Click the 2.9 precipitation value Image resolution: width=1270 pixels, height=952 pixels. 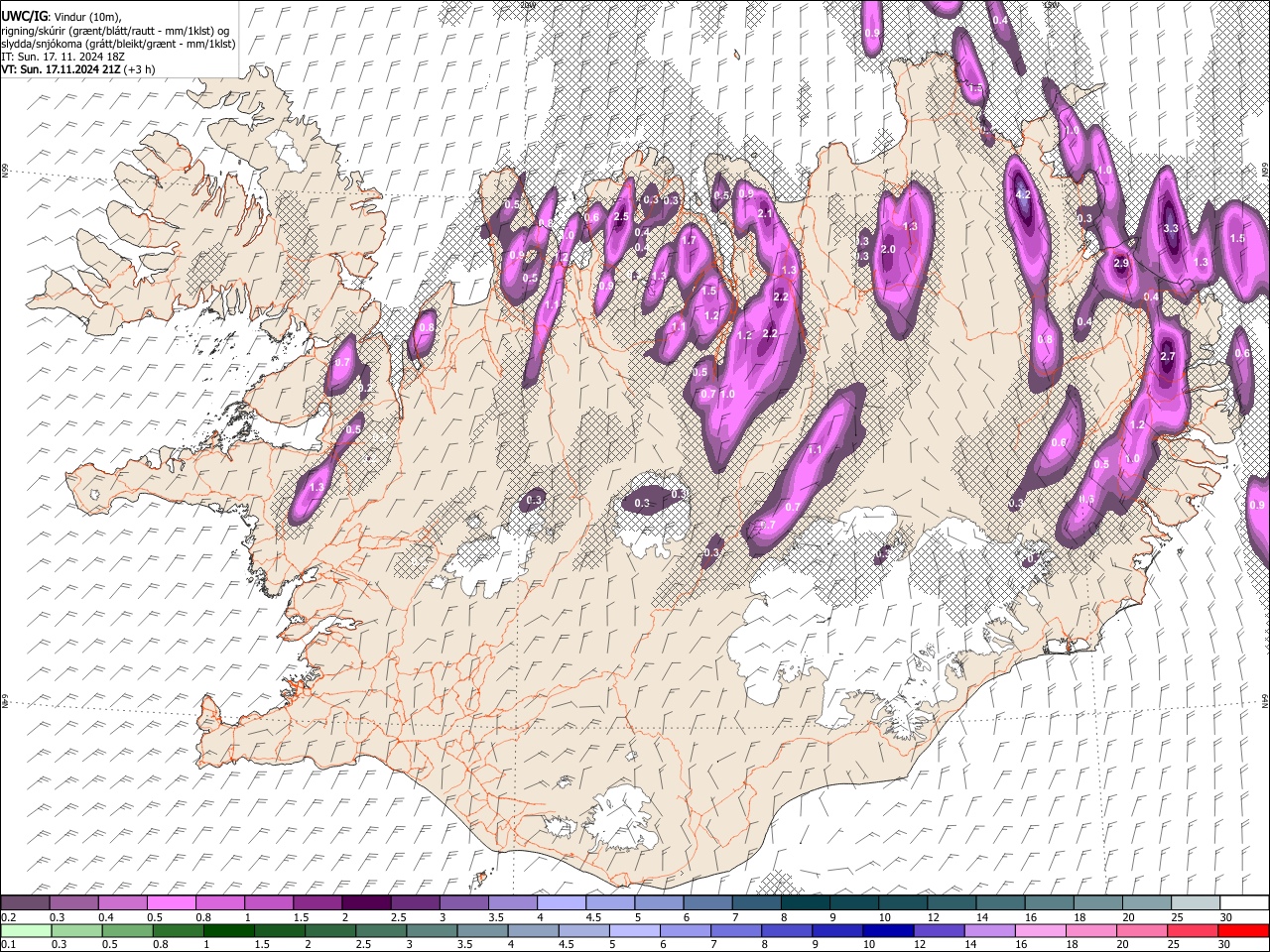point(1121,263)
